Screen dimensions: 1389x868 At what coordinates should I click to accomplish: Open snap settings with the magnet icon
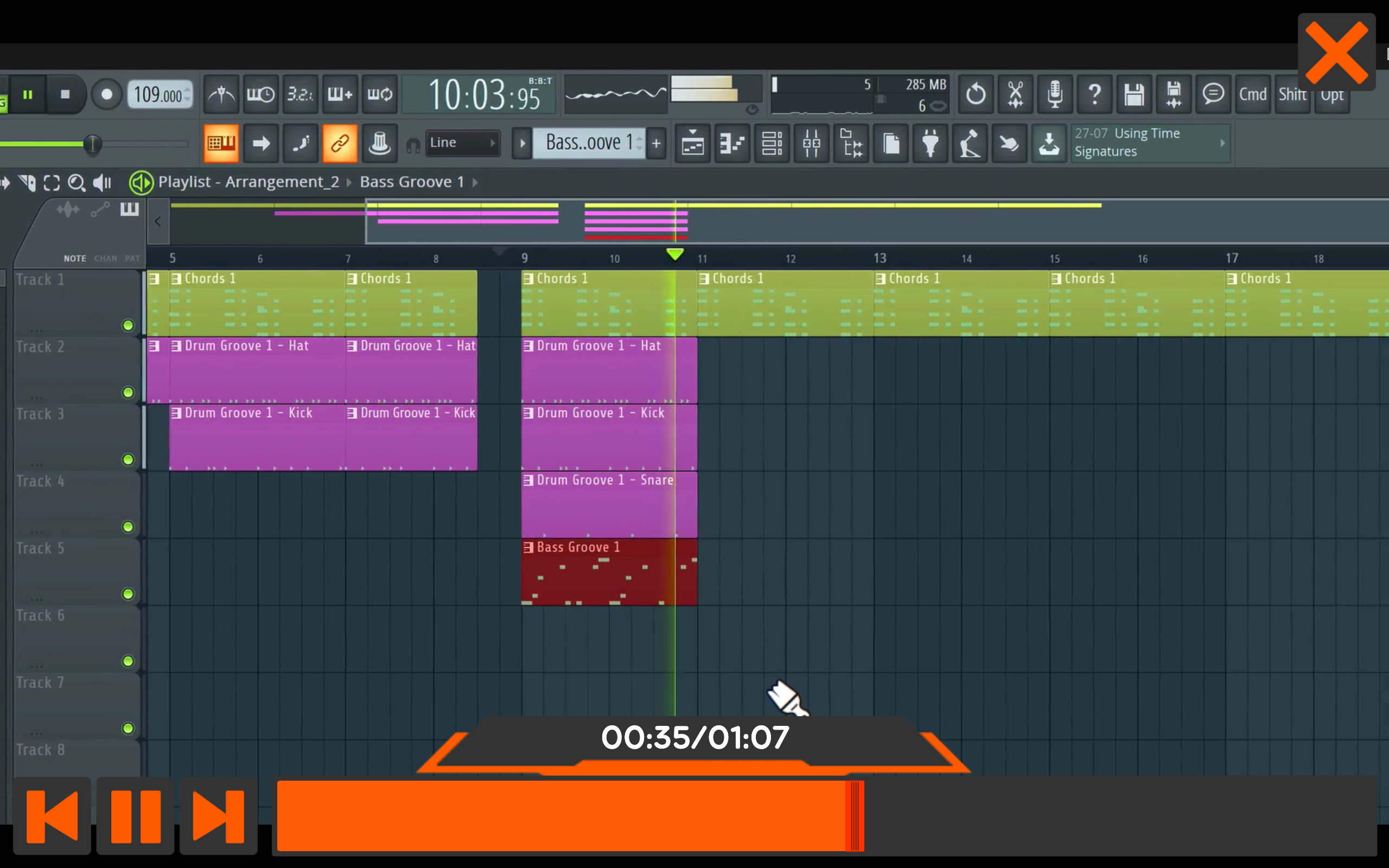click(415, 144)
